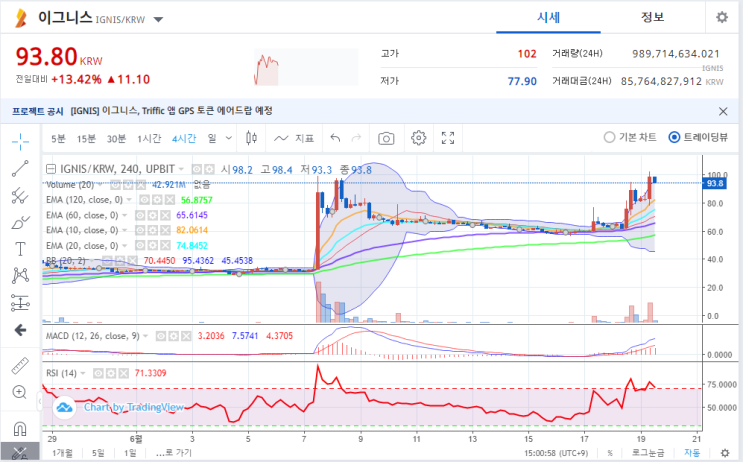Select the zoom in tool

point(20,392)
